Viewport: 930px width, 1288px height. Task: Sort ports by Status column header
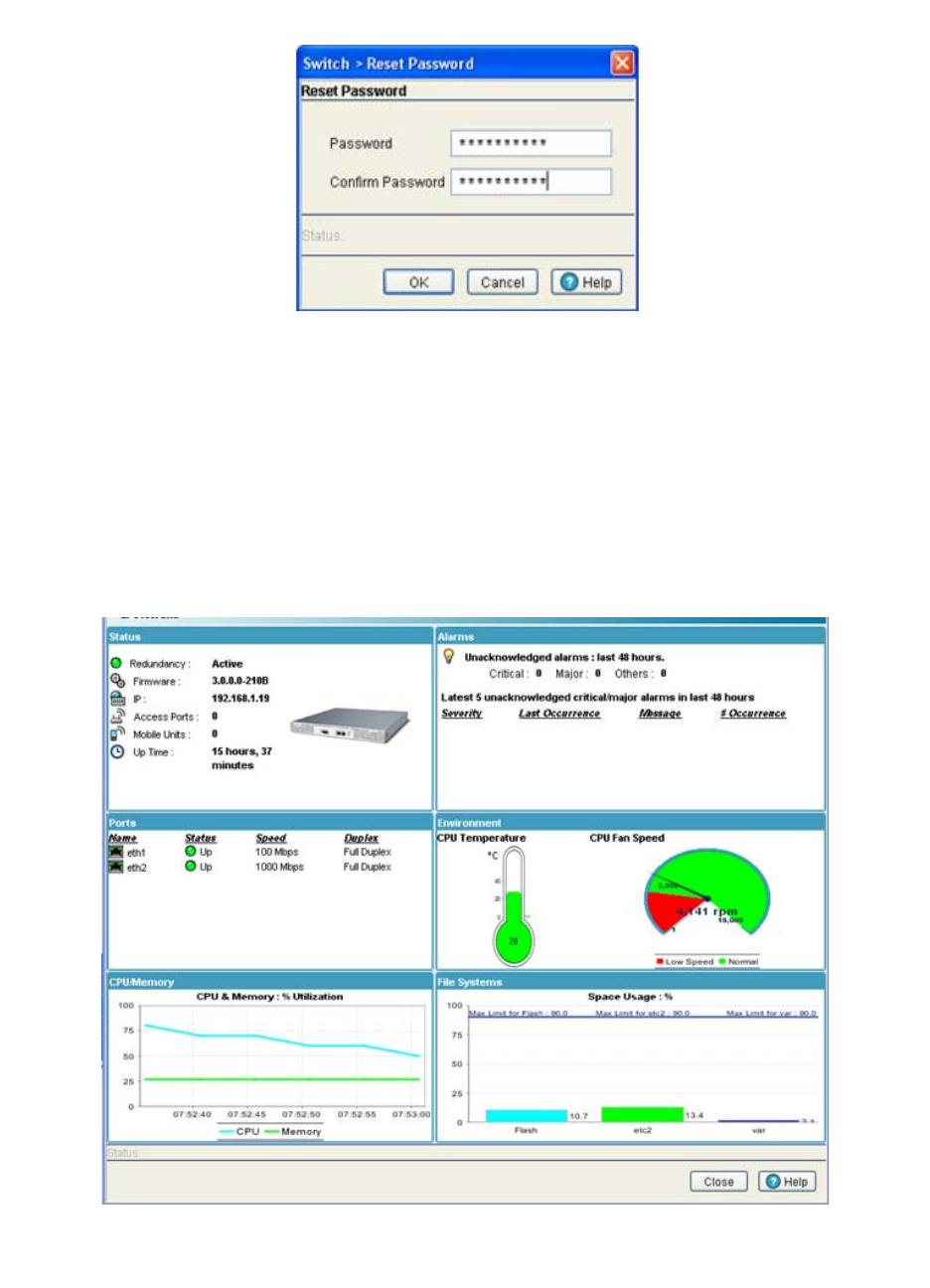tap(200, 839)
